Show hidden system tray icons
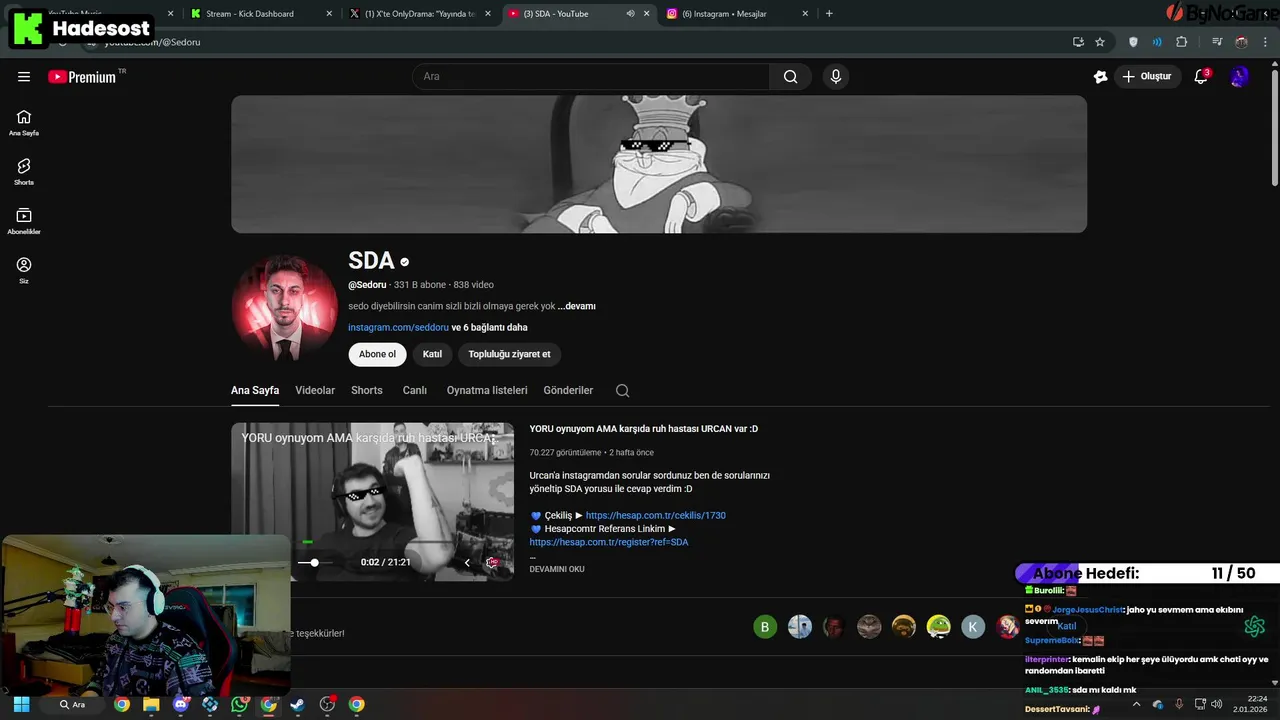Viewport: 1280px width, 720px height. coord(1136,705)
